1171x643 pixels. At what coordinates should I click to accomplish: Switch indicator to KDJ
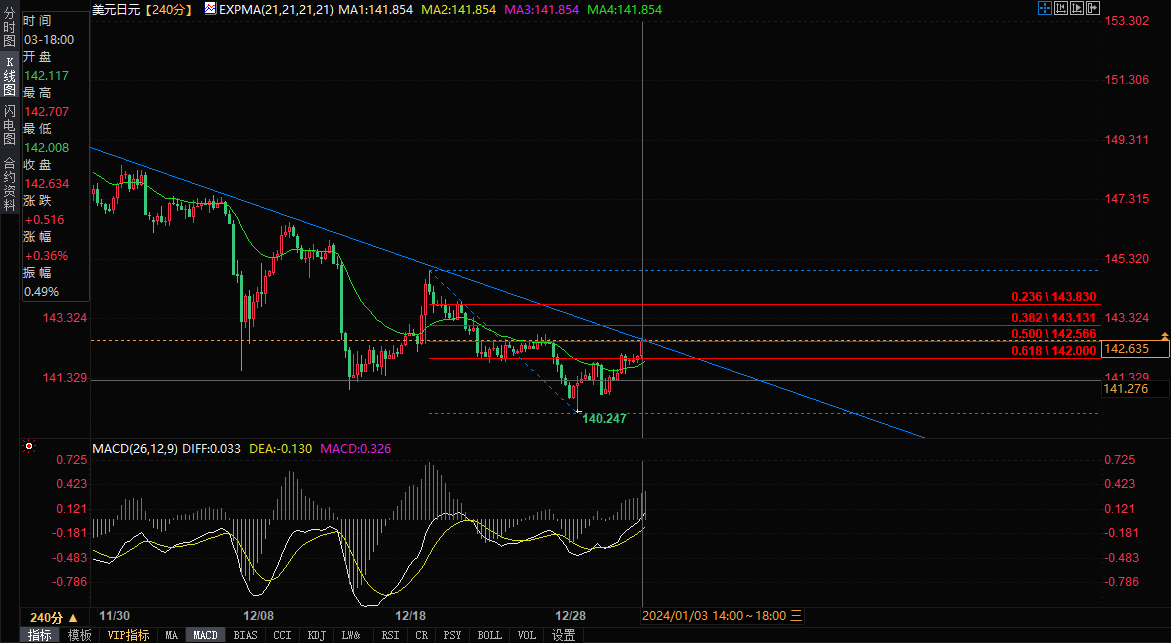(316, 635)
